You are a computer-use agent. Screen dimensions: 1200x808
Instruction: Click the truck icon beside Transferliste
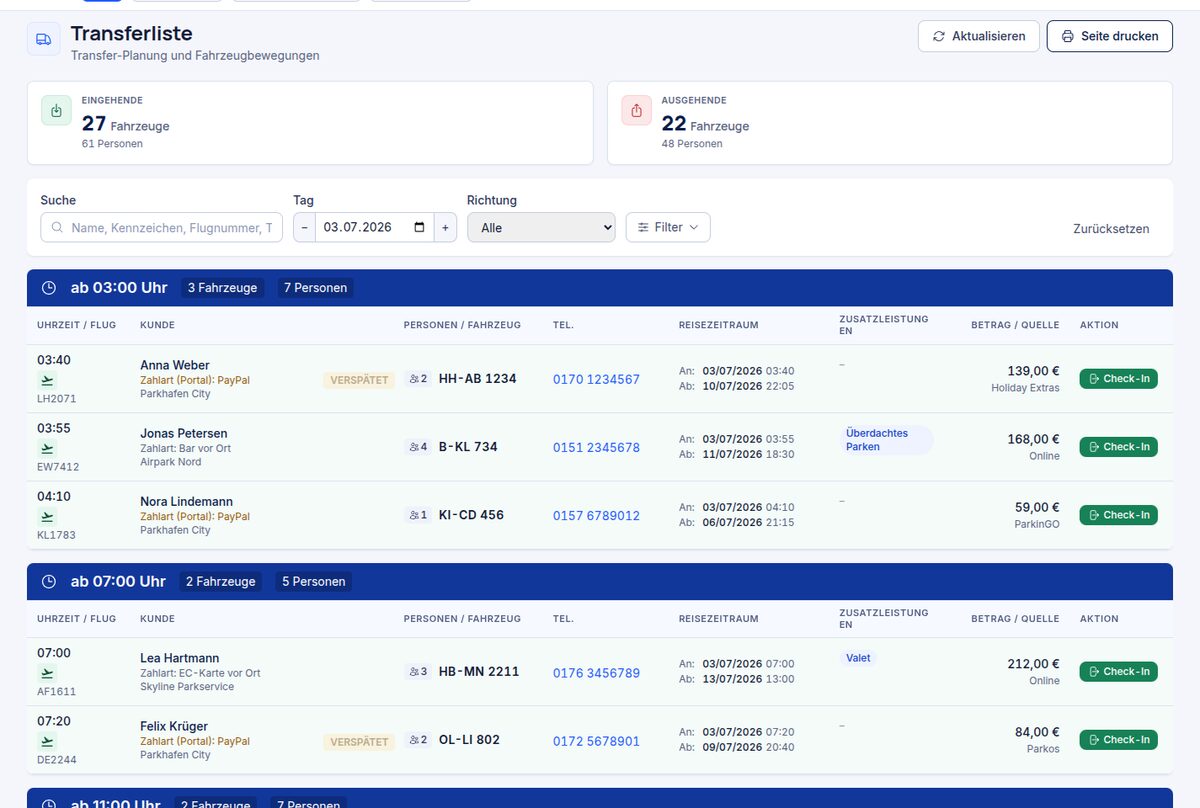(44, 39)
